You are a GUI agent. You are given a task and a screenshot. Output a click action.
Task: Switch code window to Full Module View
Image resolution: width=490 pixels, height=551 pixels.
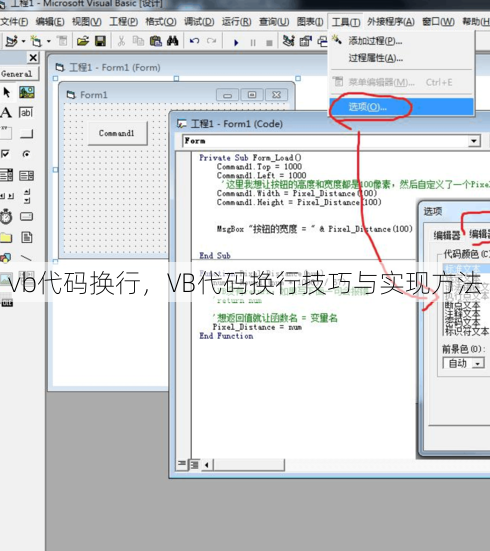[194, 465]
